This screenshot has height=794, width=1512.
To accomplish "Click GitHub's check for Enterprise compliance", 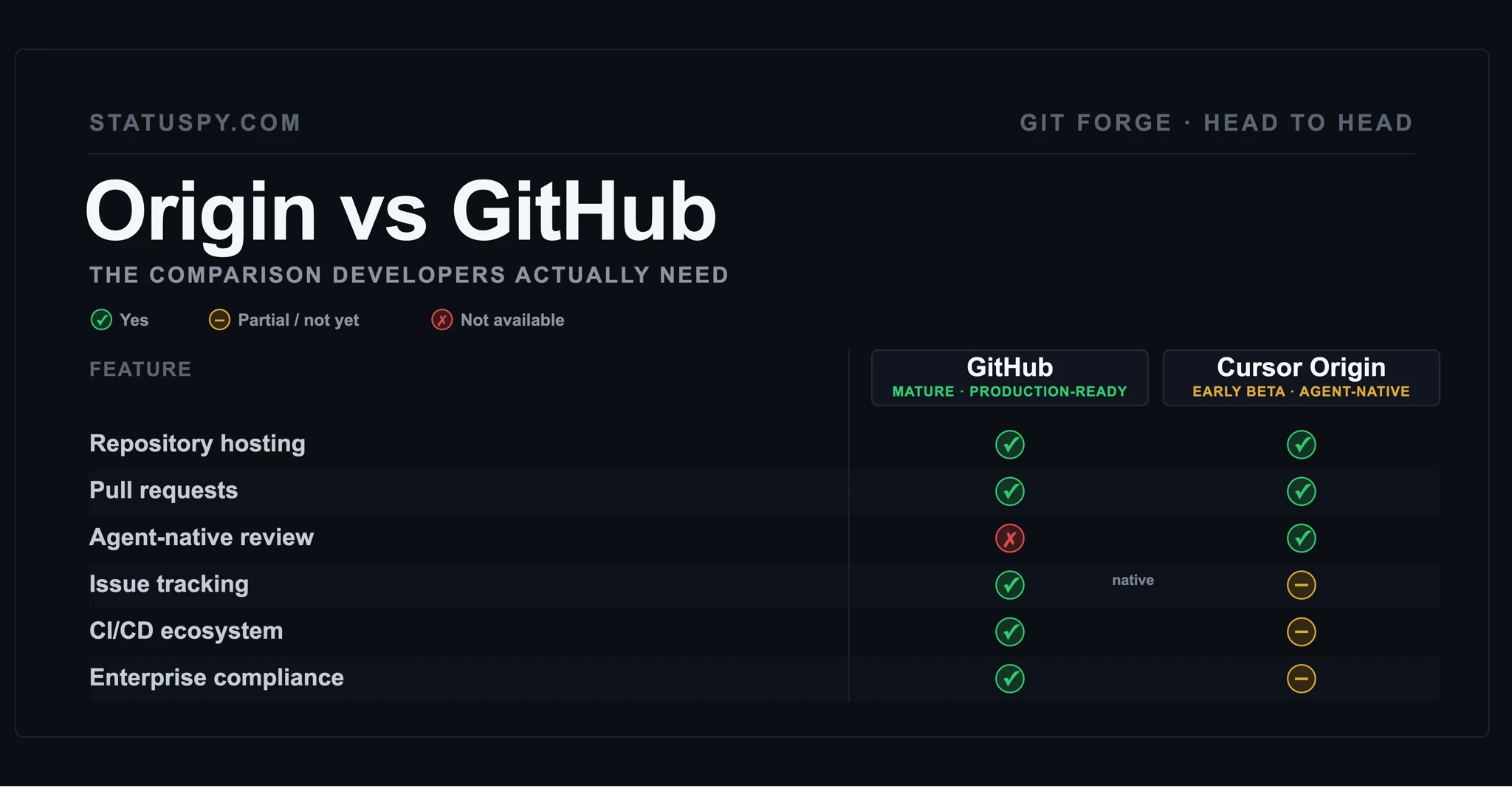I will point(1010,679).
